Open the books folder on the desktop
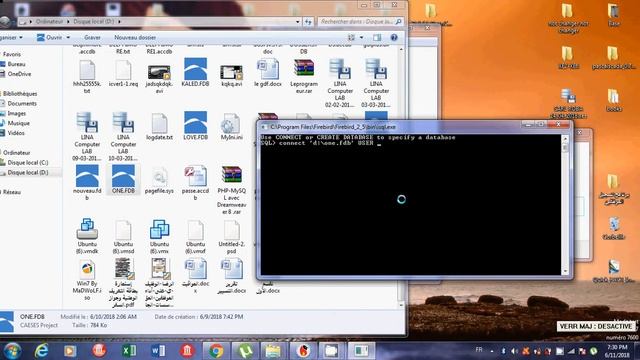 (x=613, y=100)
